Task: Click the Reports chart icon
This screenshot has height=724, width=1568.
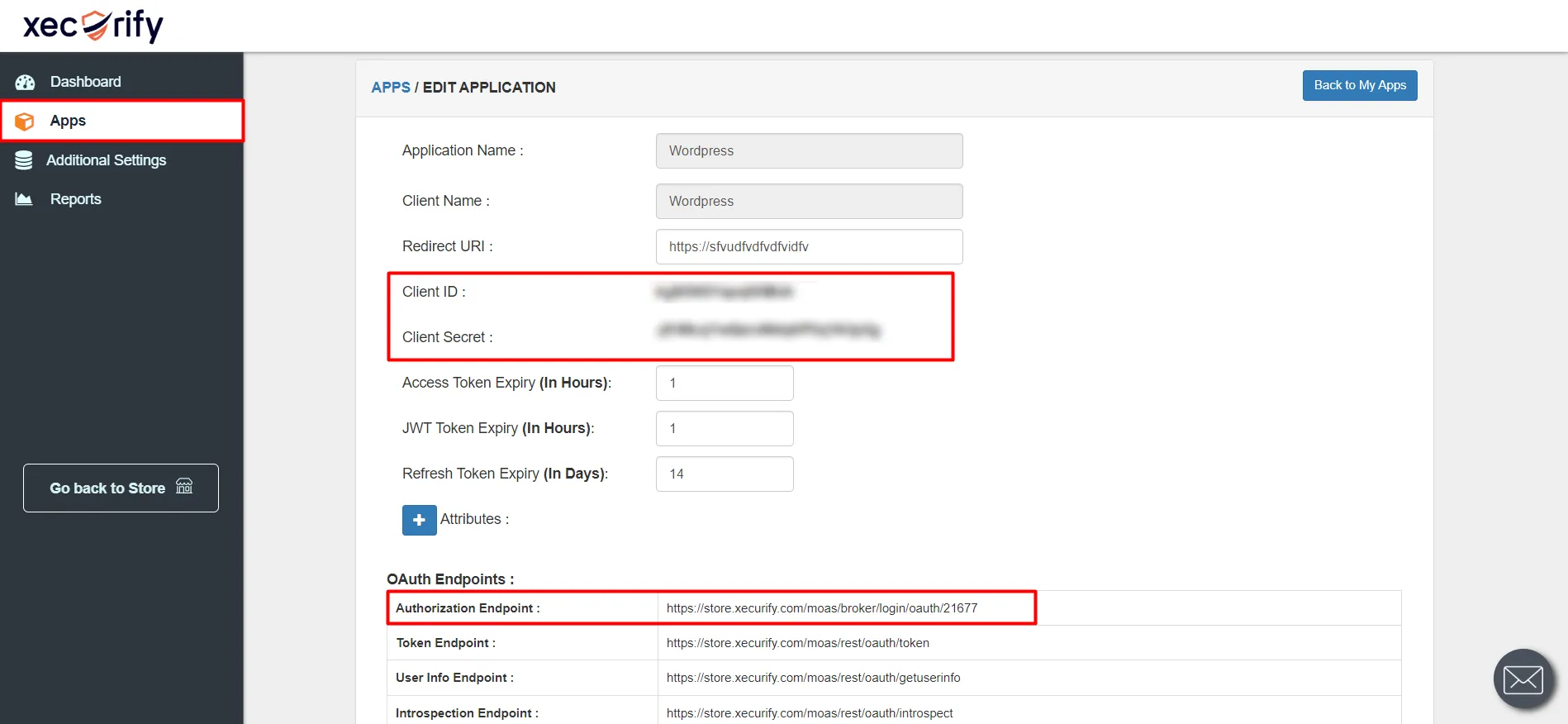Action: (24, 199)
